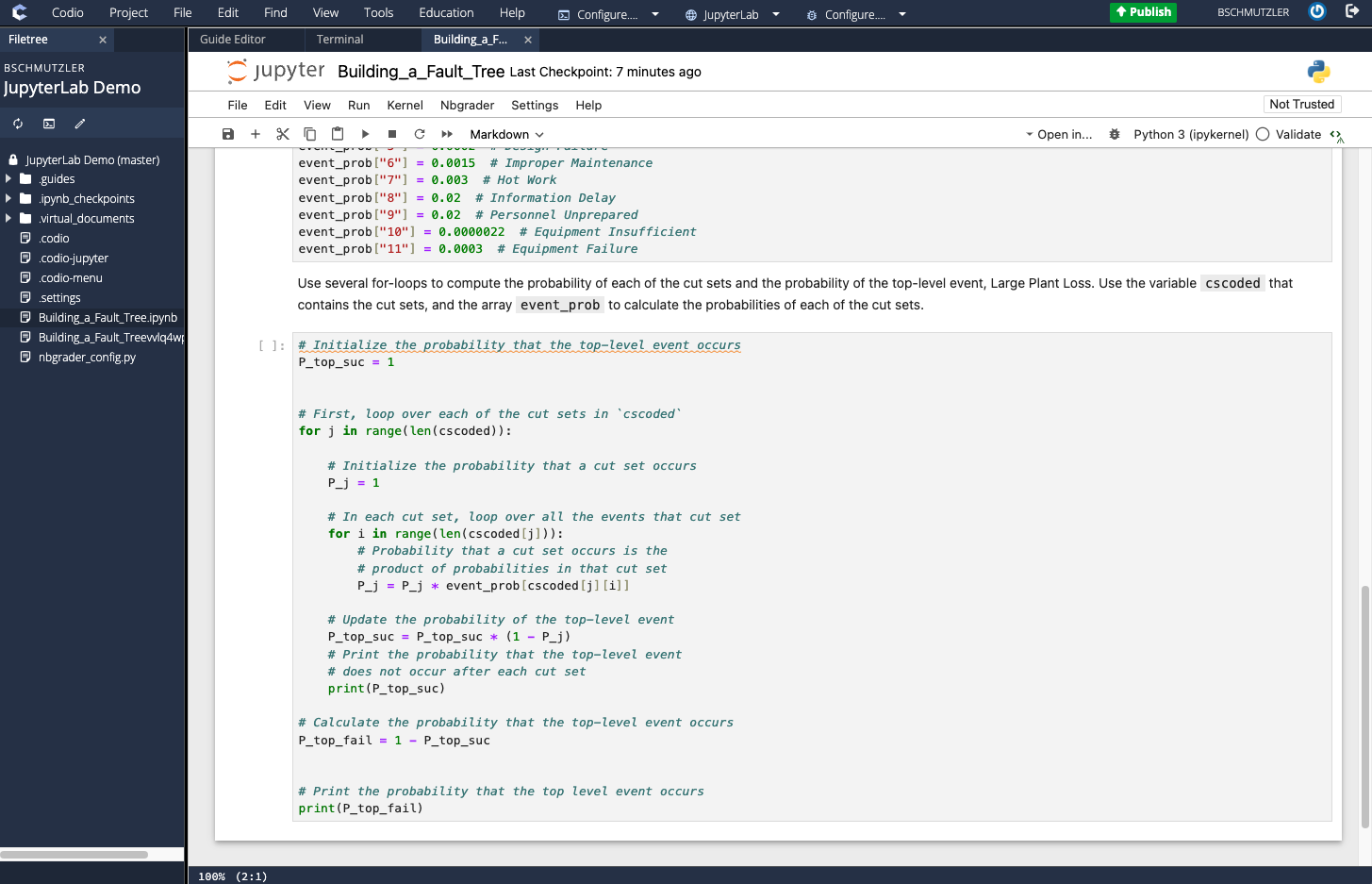This screenshot has width=1372, height=884.
Task: Expand the .guides folder
Action: (8, 178)
